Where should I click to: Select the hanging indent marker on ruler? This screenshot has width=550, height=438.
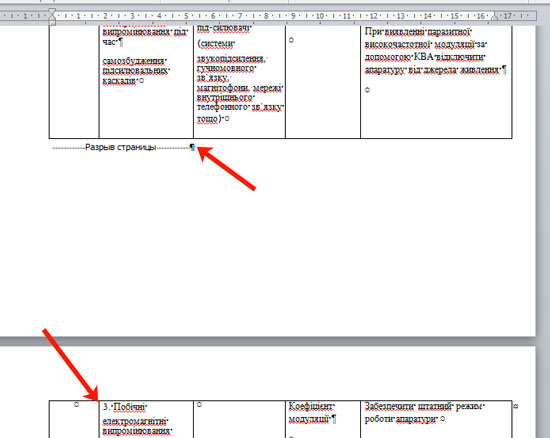(x=52, y=18)
